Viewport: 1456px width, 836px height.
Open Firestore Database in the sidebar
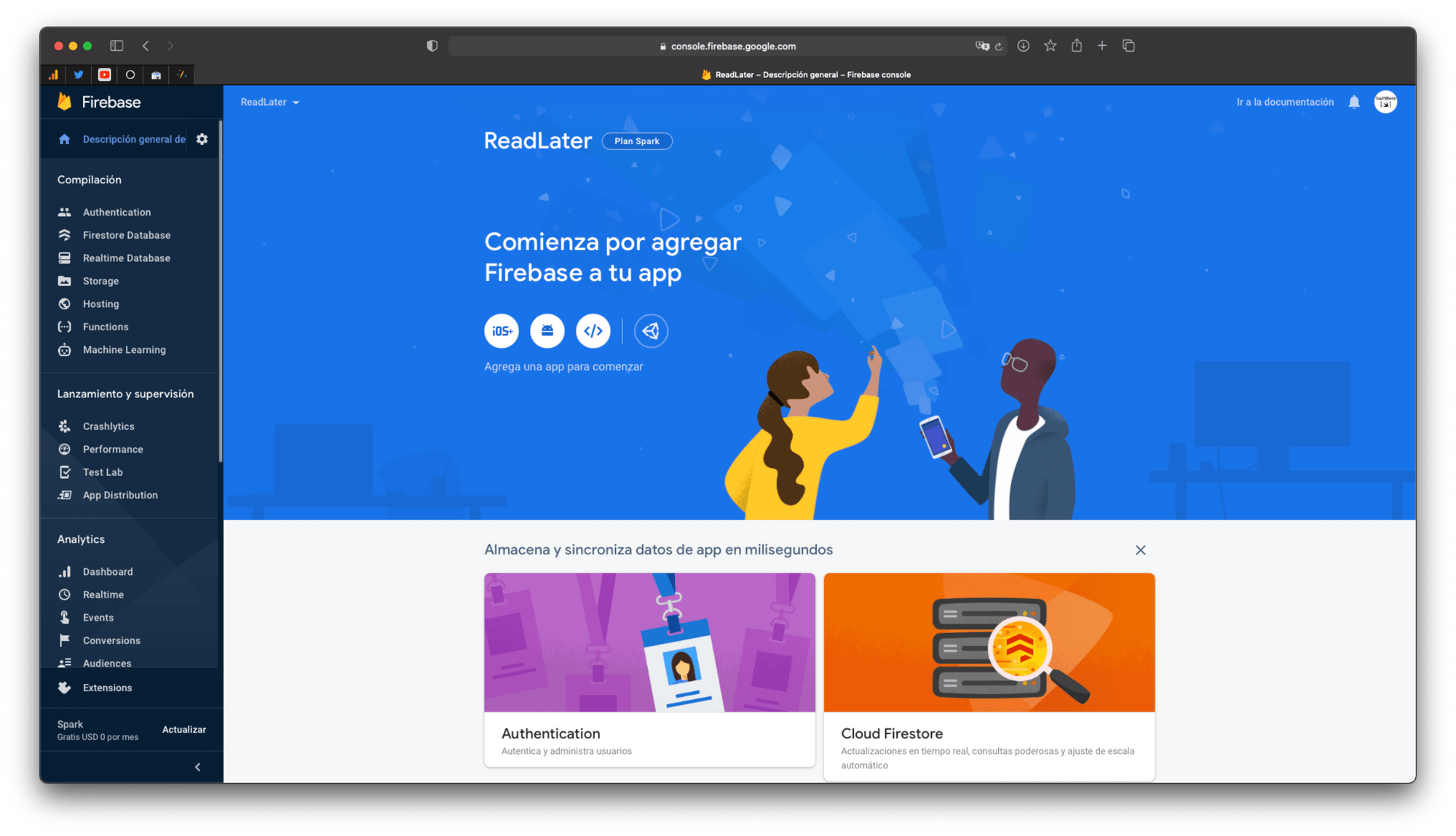coord(127,235)
